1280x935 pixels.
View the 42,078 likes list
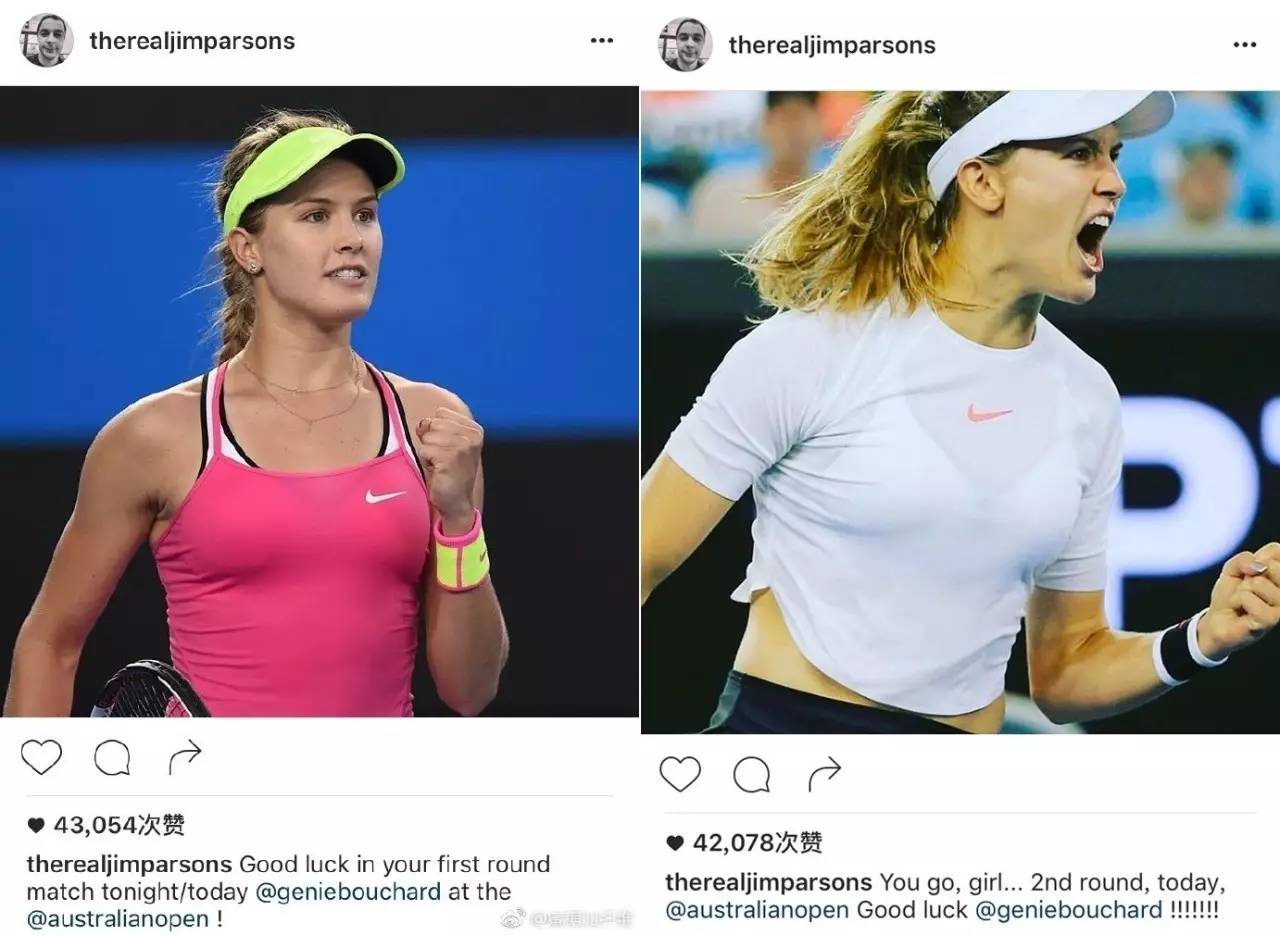[744, 843]
